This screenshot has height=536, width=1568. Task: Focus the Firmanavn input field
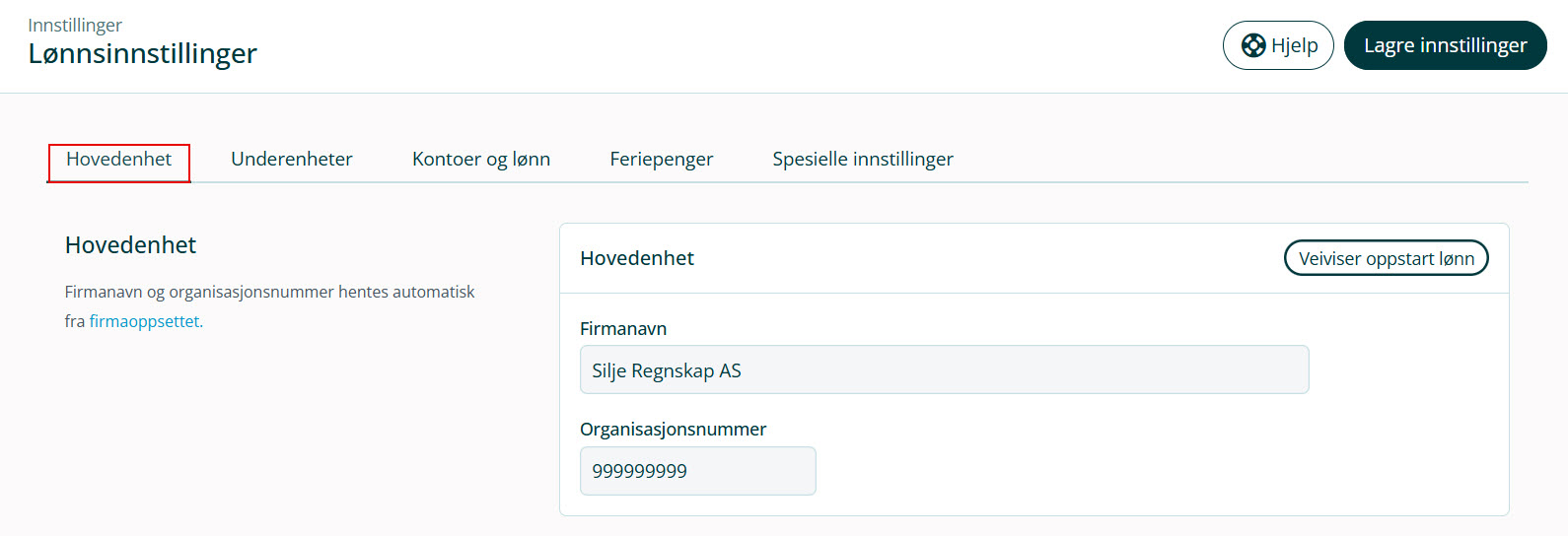944,369
